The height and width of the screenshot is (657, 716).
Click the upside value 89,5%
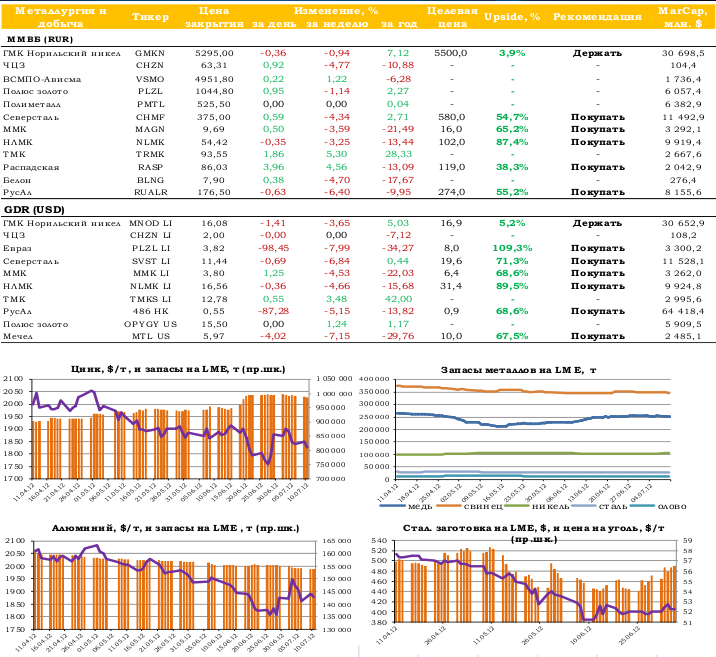[512, 286]
